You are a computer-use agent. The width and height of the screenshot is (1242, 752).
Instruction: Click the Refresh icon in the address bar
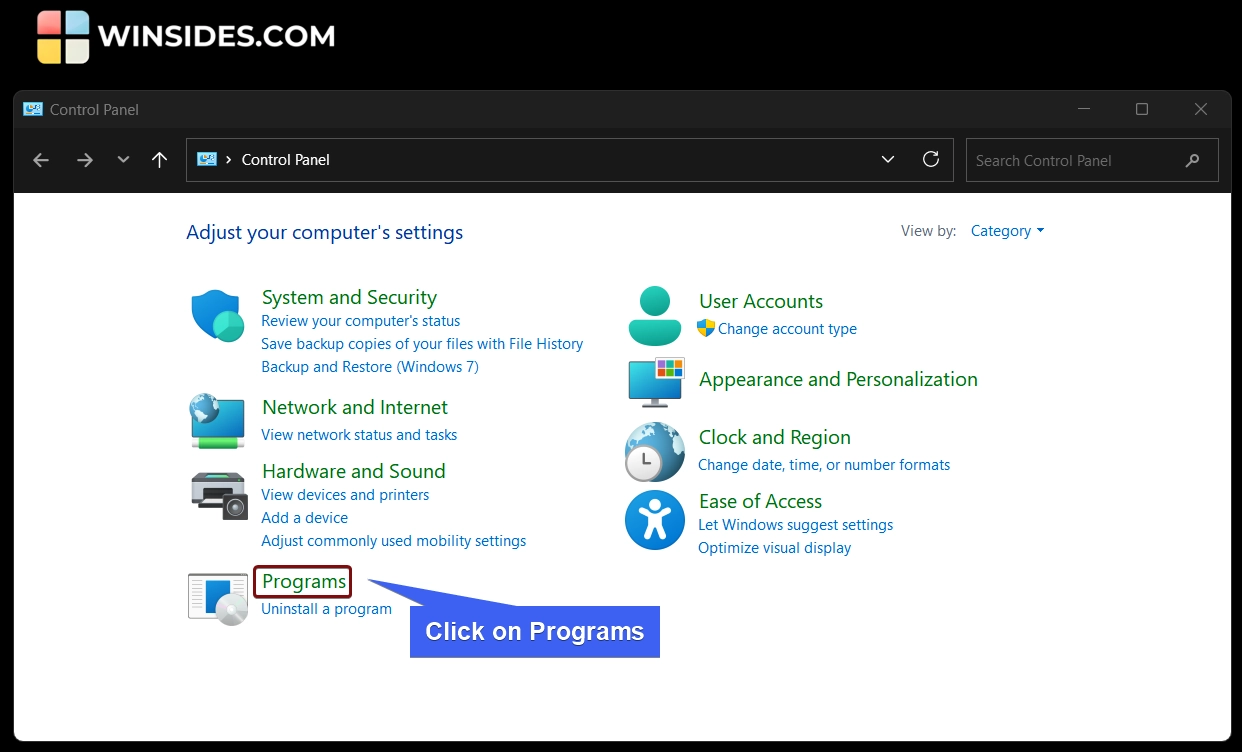click(x=931, y=159)
